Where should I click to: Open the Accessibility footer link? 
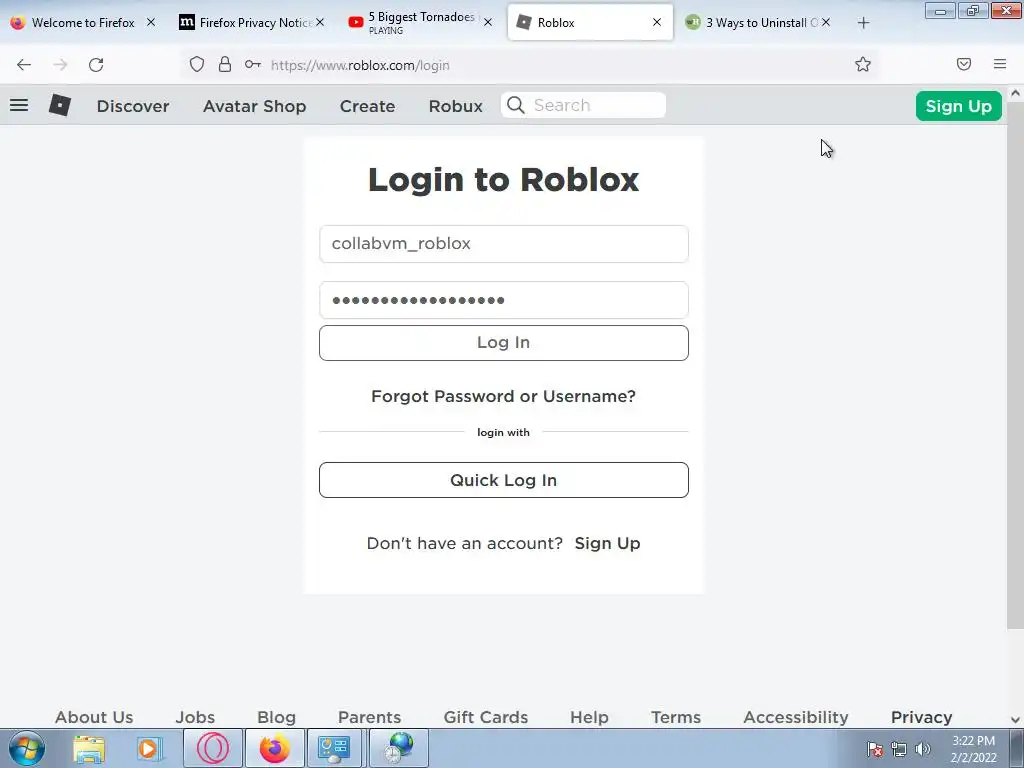[x=796, y=717]
